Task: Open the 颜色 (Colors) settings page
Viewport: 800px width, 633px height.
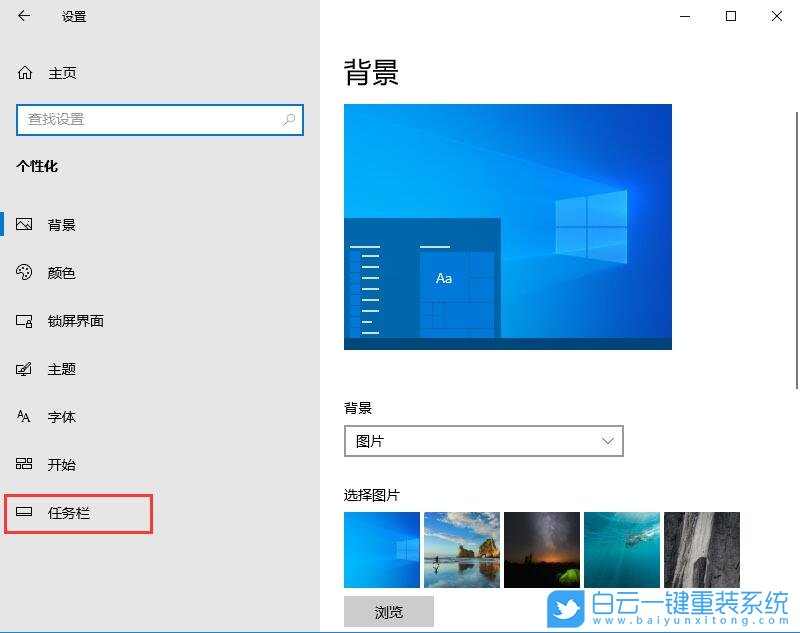Action: tap(62, 272)
